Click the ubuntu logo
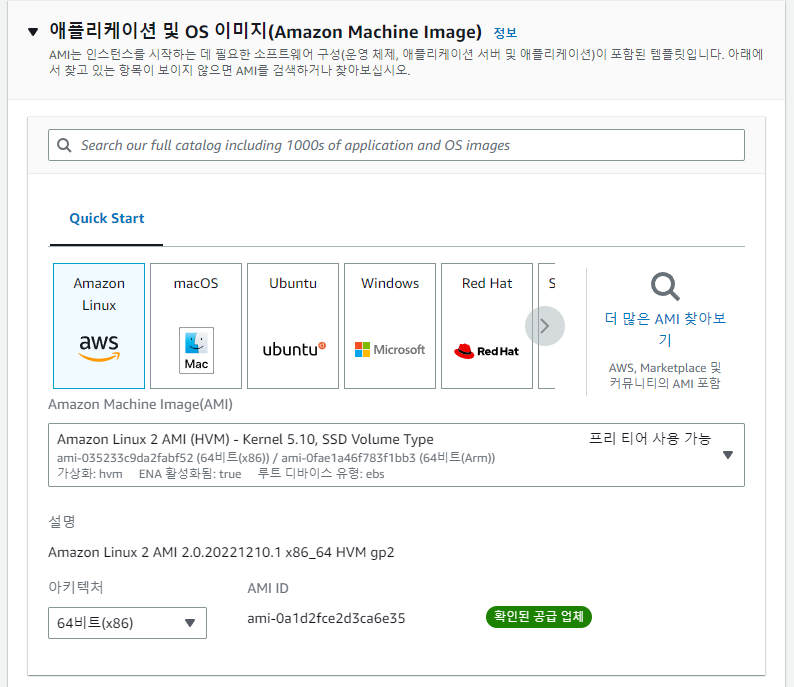 coord(294,349)
